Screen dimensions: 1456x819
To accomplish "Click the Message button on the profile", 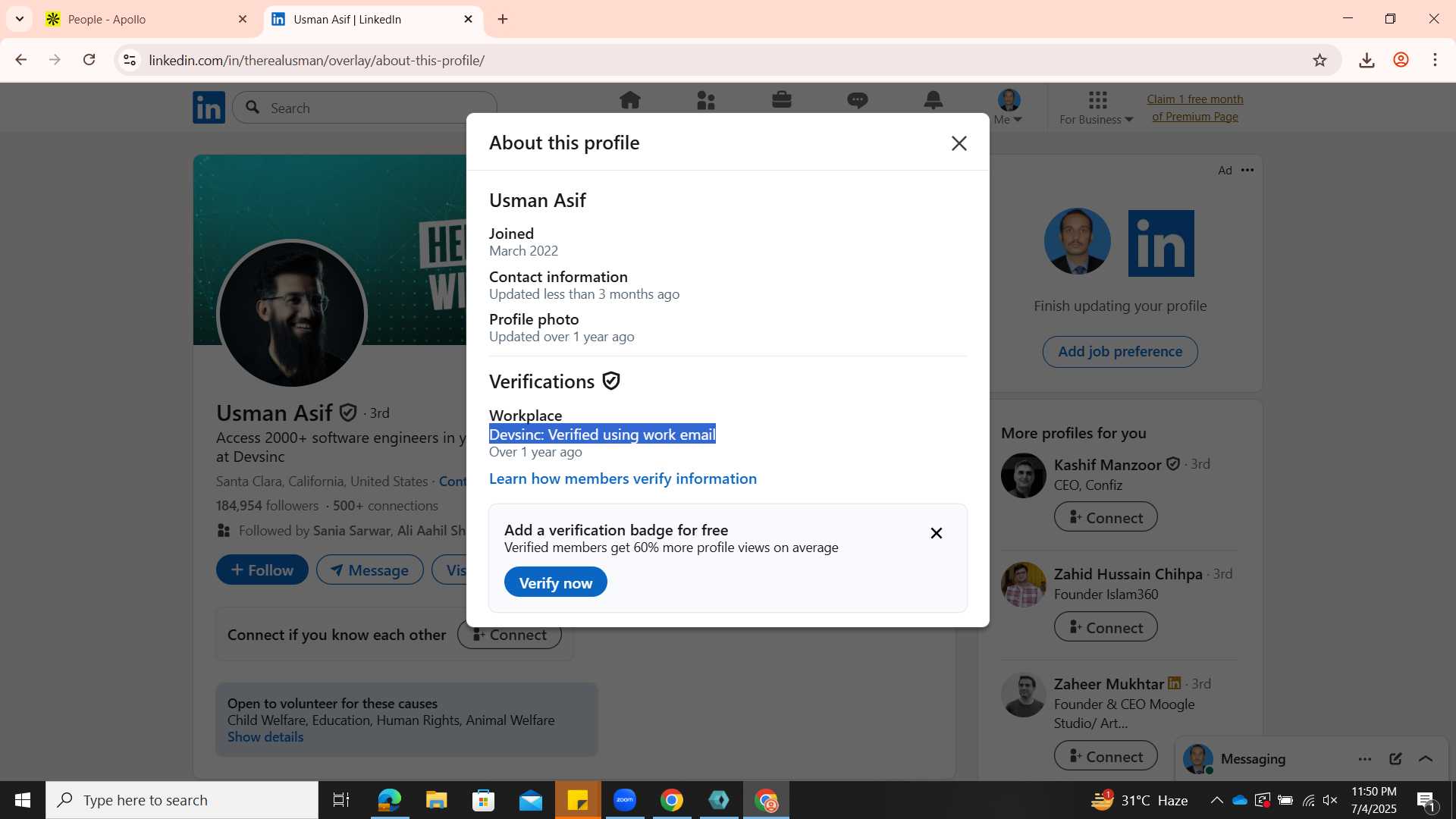I will [x=370, y=570].
